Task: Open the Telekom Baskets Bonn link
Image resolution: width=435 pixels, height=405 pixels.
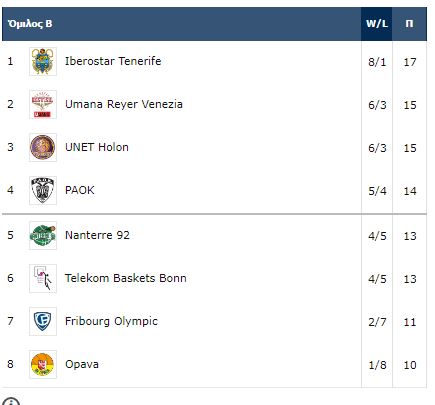Action: [126, 278]
